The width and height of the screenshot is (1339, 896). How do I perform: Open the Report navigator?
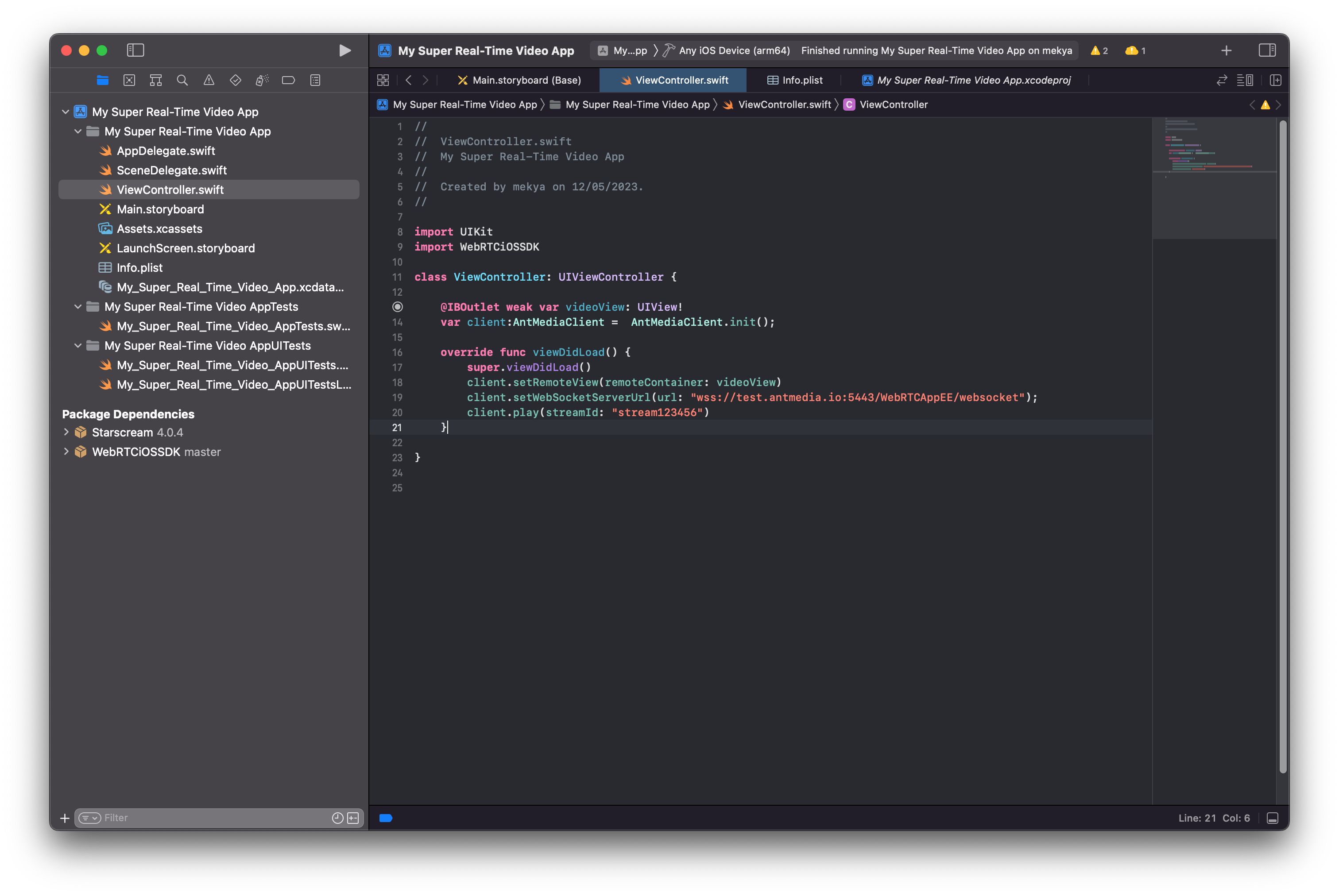coord(315,80)
